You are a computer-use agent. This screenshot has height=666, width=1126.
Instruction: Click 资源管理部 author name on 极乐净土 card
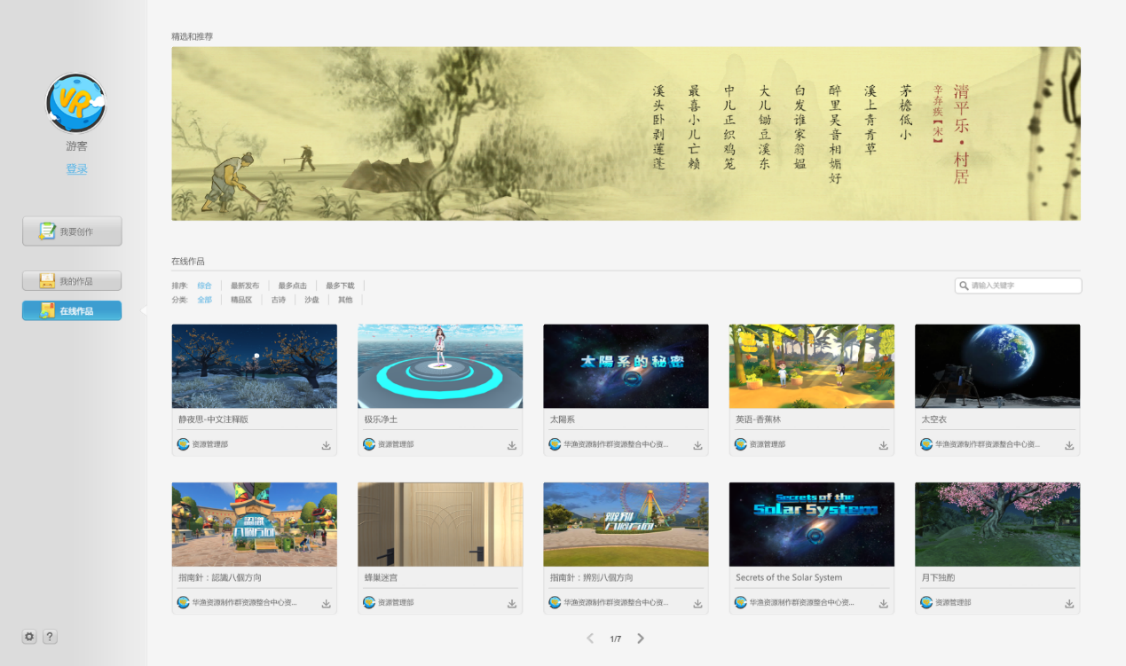pyautogui.click(x=396, y=444)
